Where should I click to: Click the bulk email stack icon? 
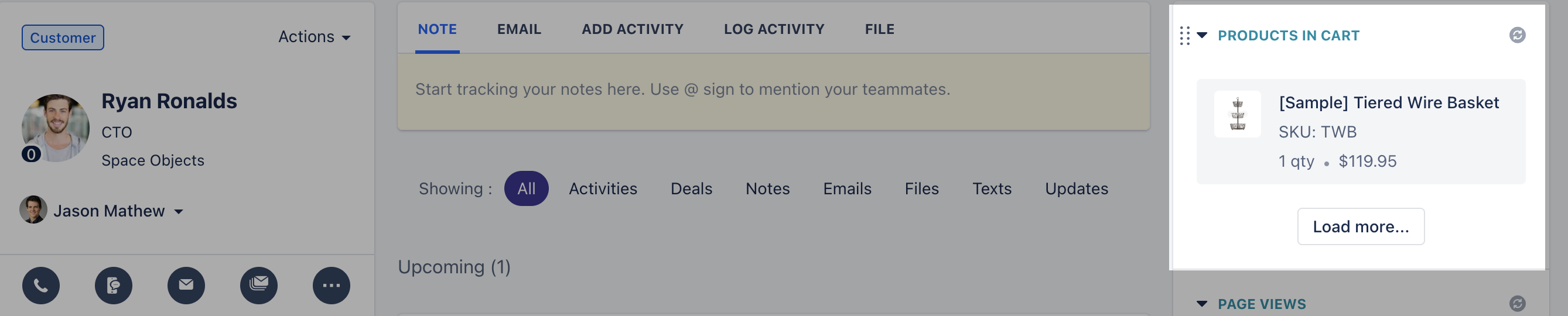point(259,285)
